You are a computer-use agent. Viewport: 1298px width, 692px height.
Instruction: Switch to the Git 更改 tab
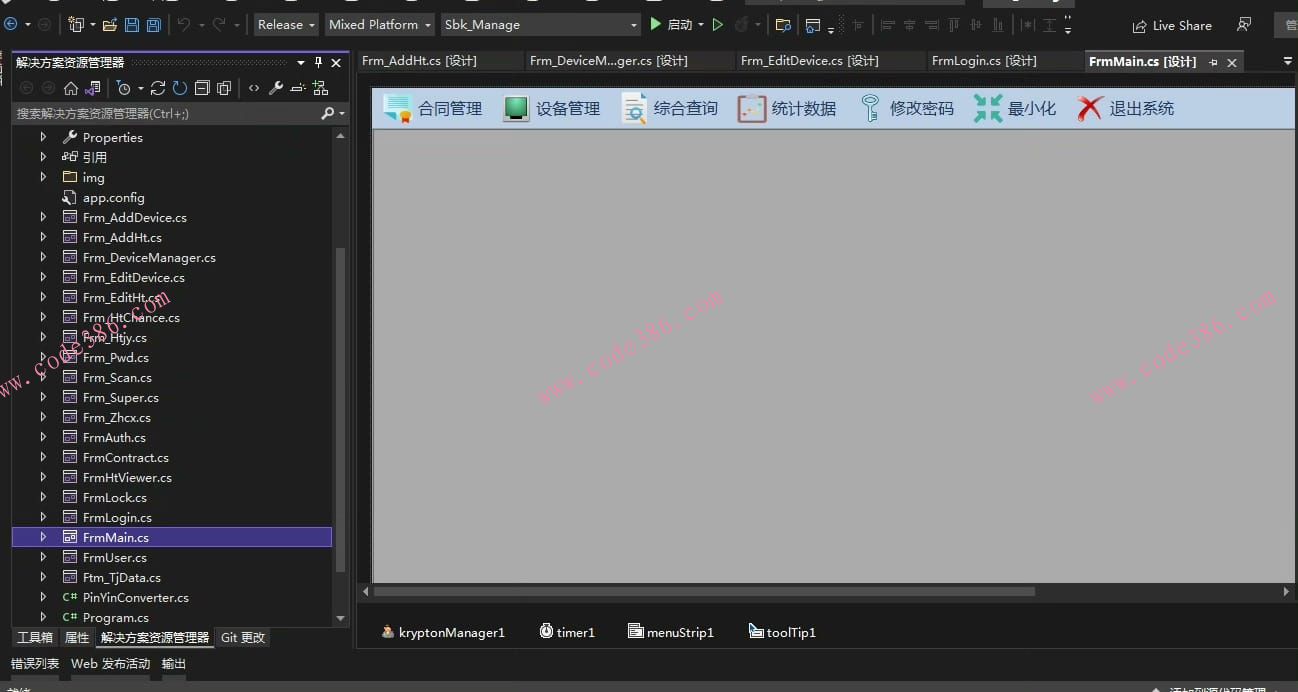(x=243, y=637)
